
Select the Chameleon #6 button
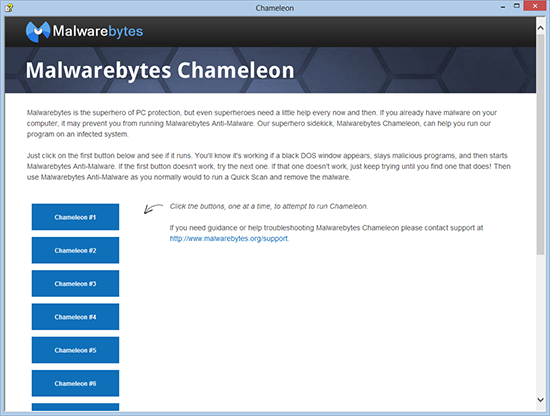click(75, 383)
